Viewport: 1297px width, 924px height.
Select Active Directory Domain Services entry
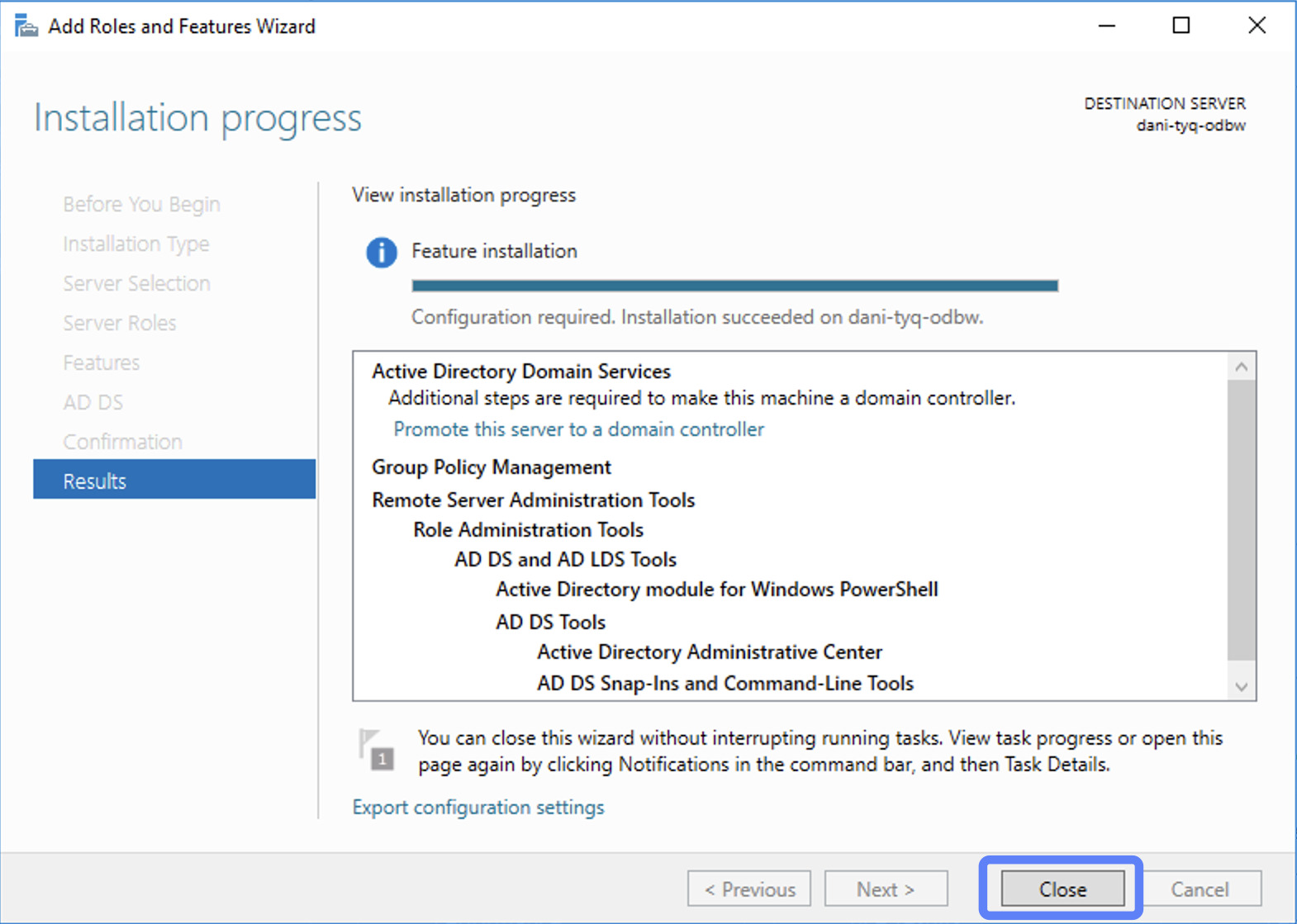[x=520, y=372]
